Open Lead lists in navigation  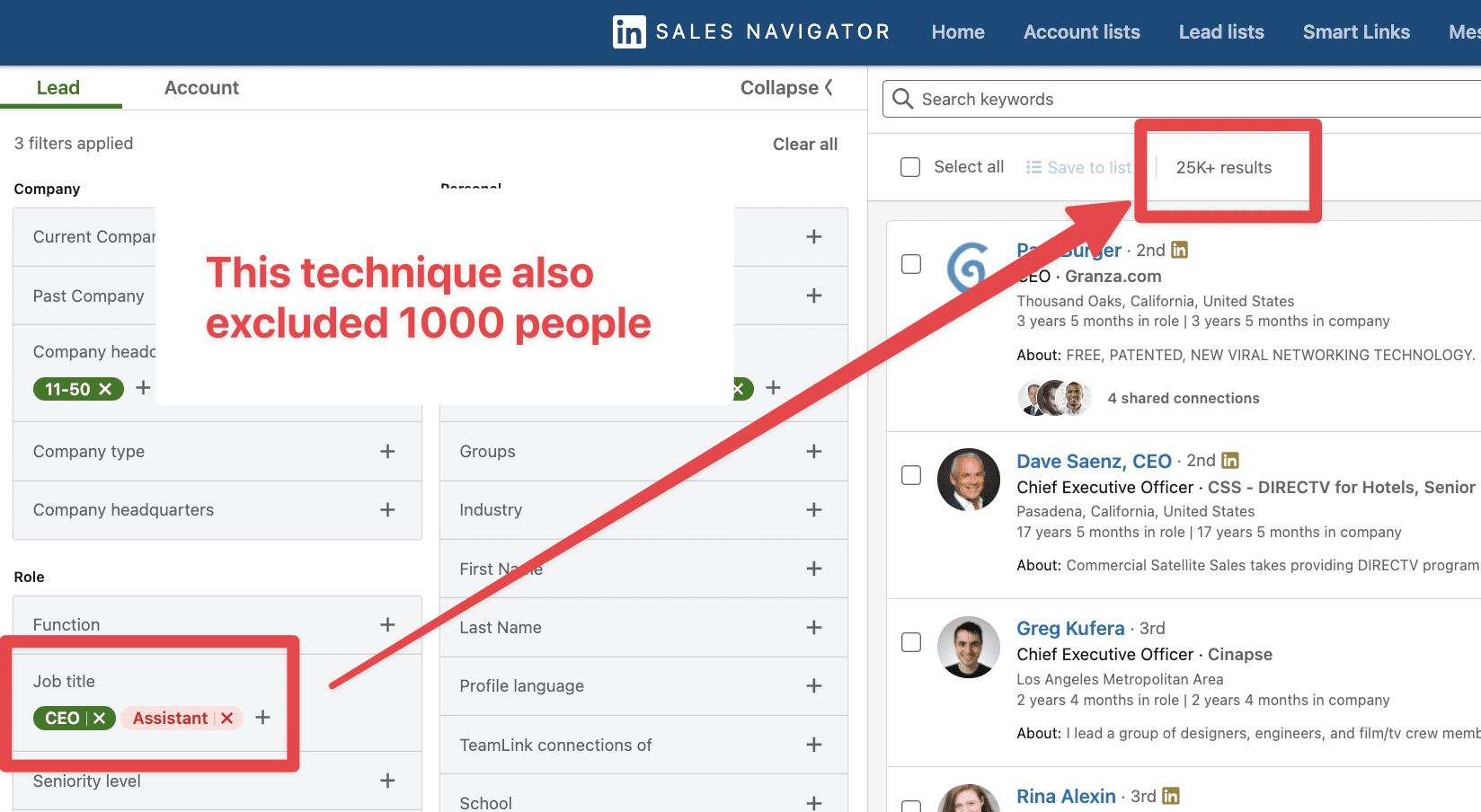(x=1221, y=32)
